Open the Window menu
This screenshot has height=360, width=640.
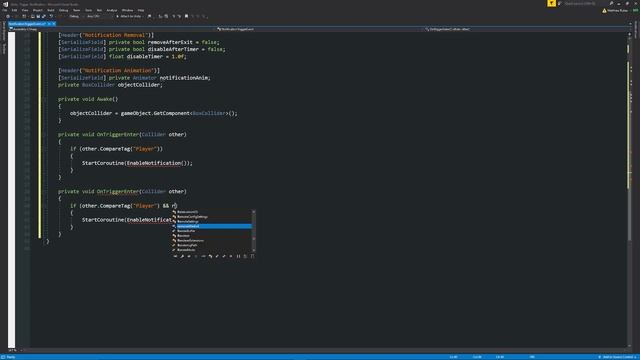click(x=127, y=10)
